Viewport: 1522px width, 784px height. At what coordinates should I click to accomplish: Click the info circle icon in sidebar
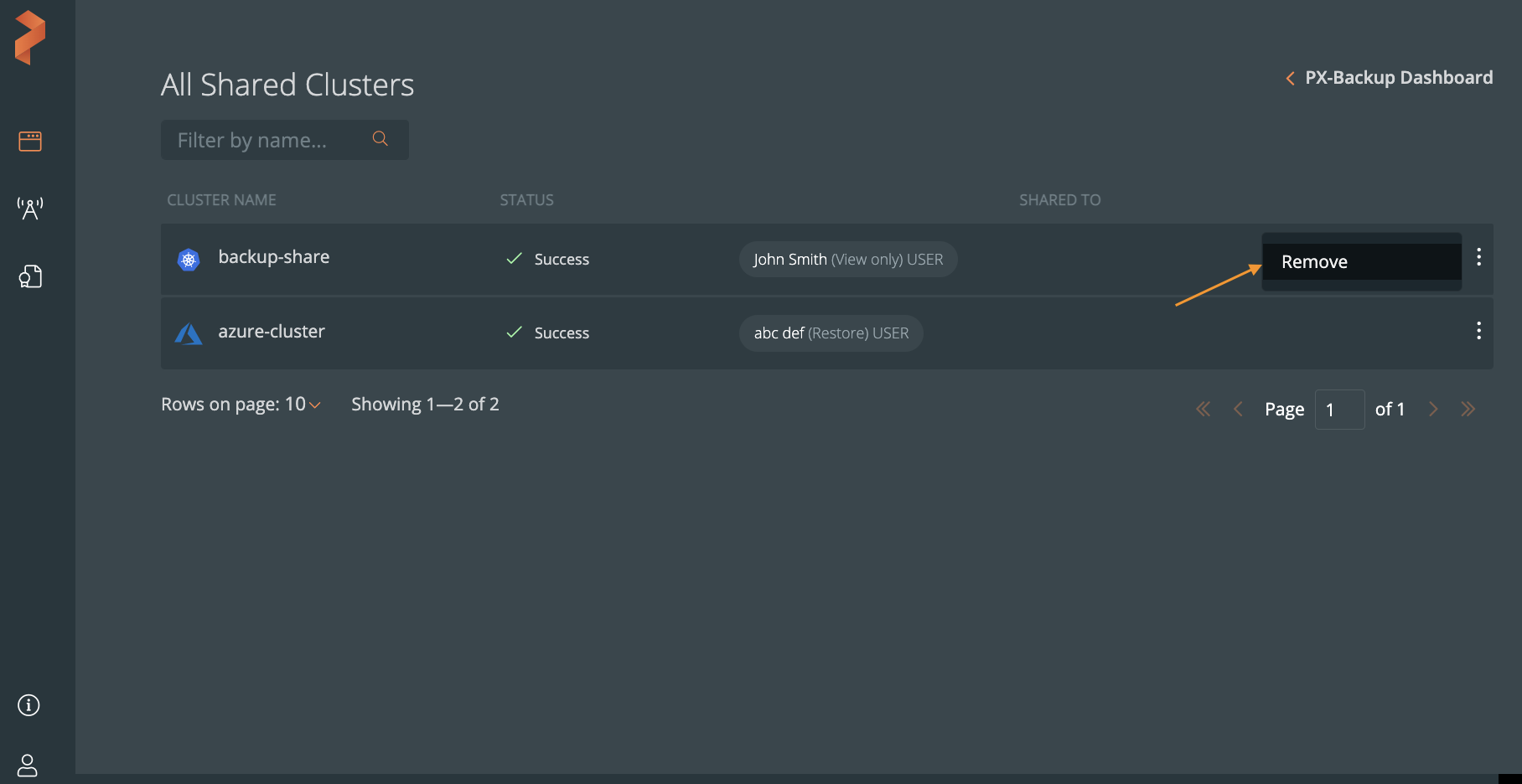pyautogui.click(x=28, y=705)
